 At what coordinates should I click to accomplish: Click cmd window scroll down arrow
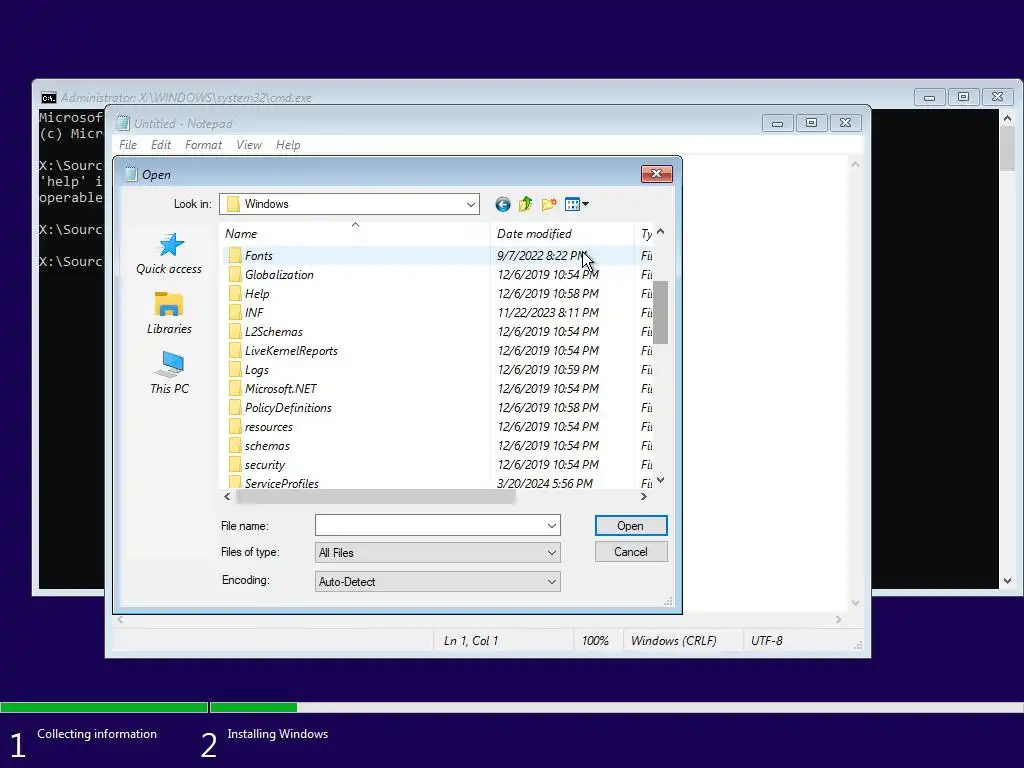tap(1007, 581)
